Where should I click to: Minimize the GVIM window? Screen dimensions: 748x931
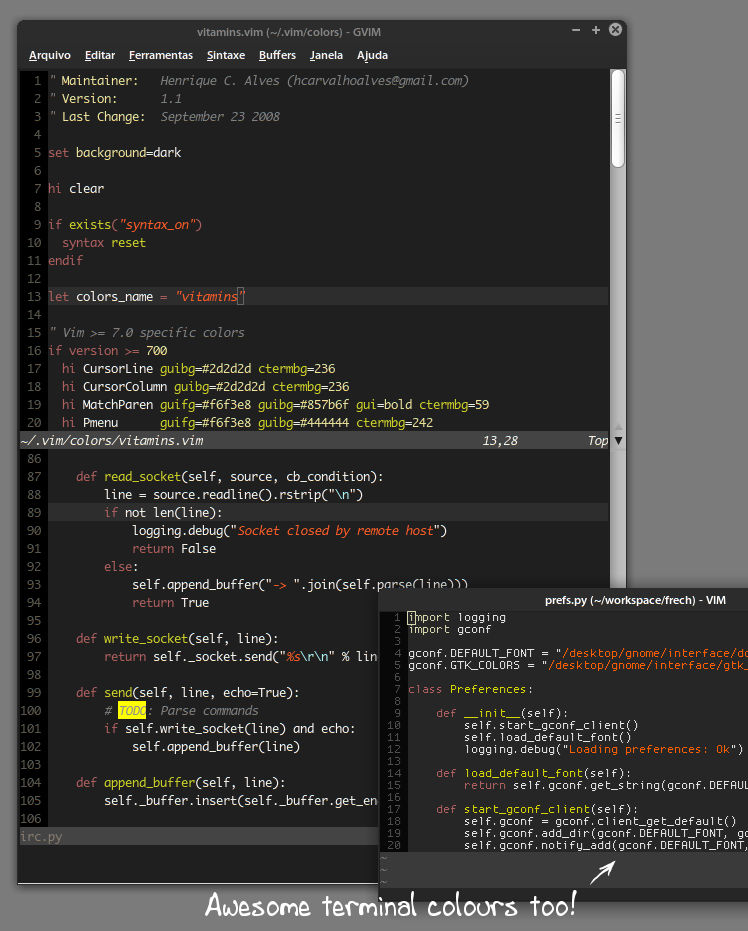tap(576, 30)
